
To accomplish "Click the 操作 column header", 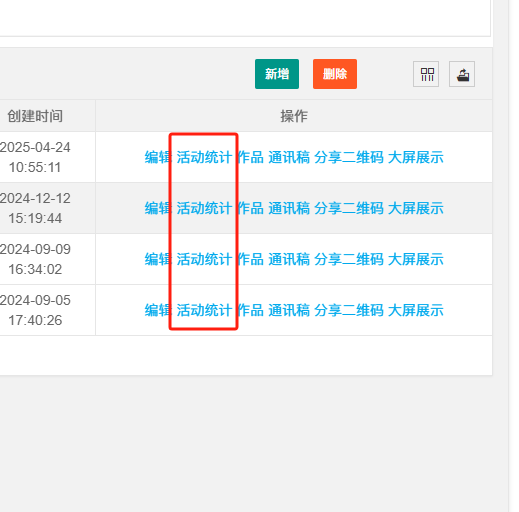I will coord(294,116).
